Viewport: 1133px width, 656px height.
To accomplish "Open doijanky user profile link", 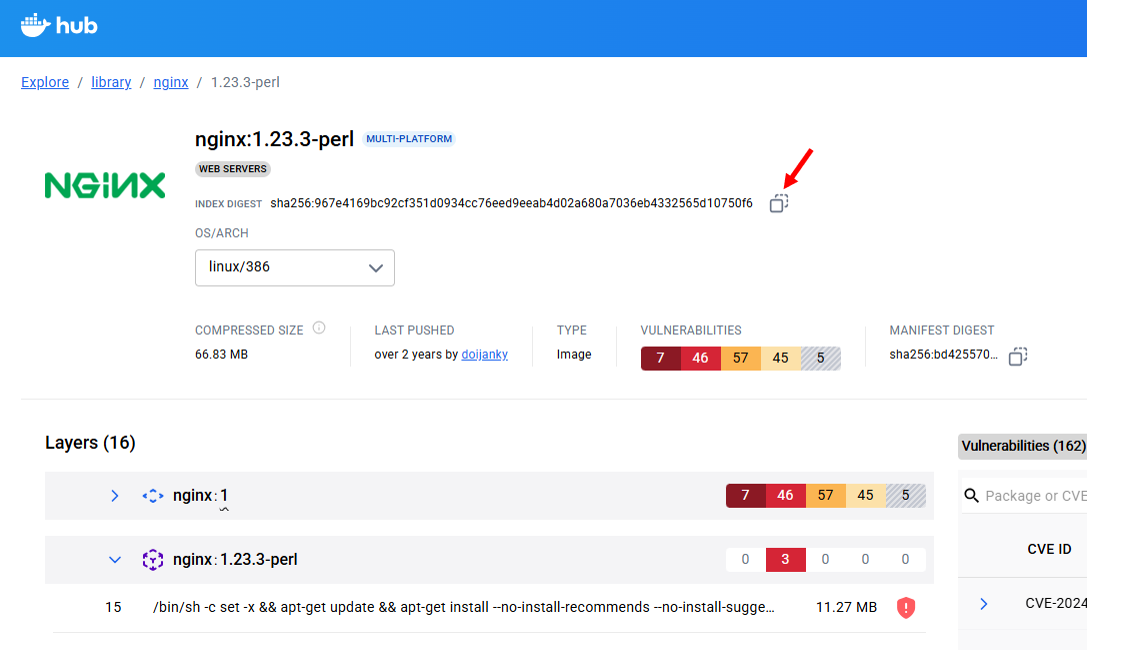I will (484, 355).
